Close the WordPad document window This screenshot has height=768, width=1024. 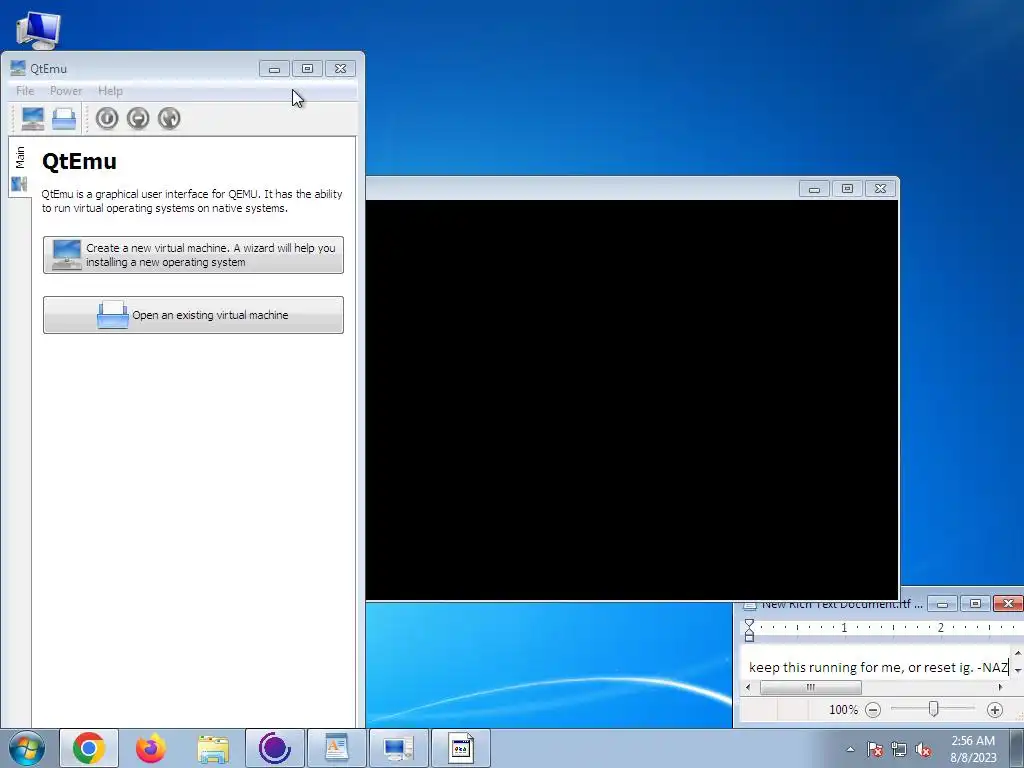tap(1008, 604)
